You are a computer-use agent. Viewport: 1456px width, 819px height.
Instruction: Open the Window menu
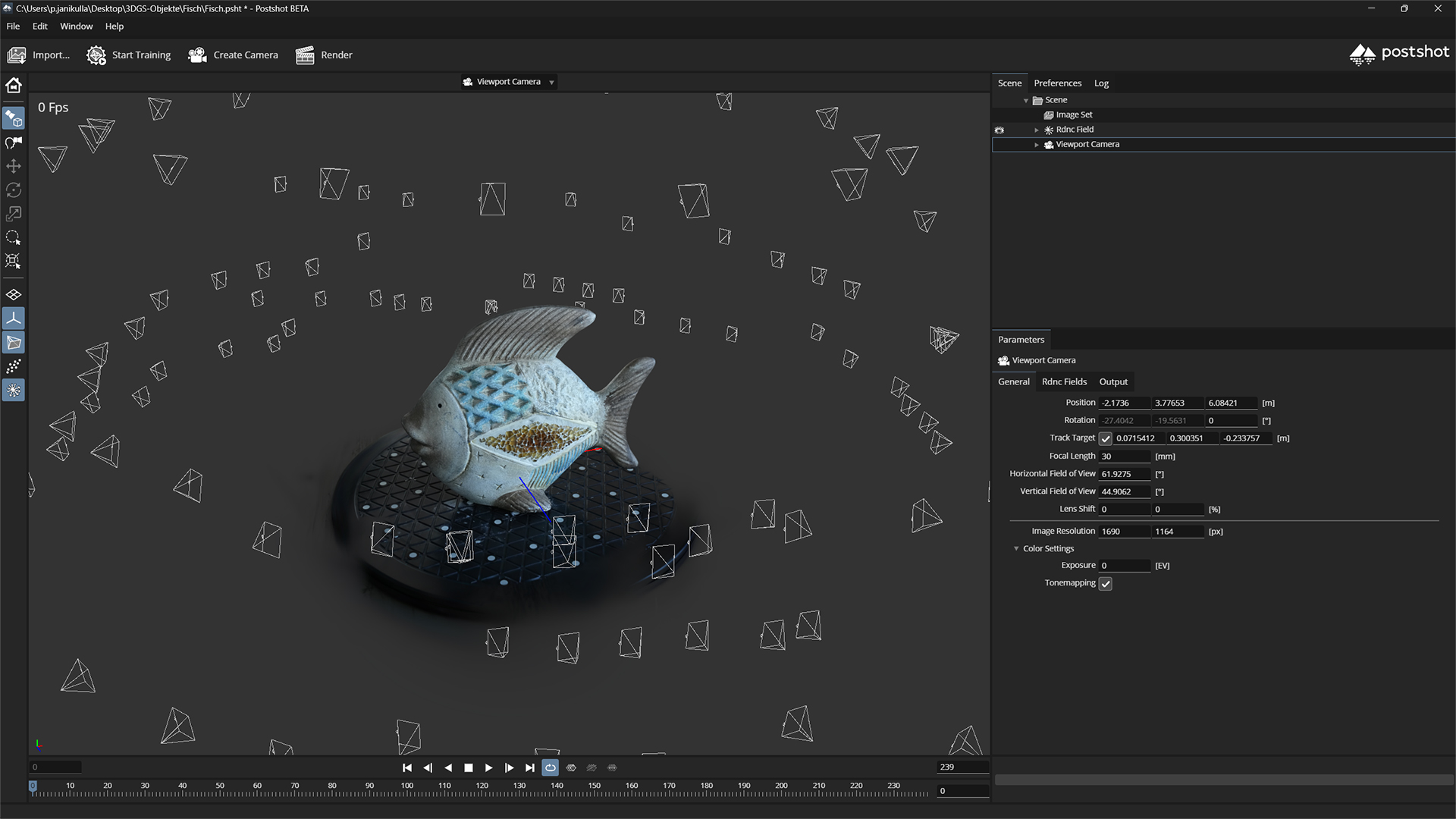point(77,27)
